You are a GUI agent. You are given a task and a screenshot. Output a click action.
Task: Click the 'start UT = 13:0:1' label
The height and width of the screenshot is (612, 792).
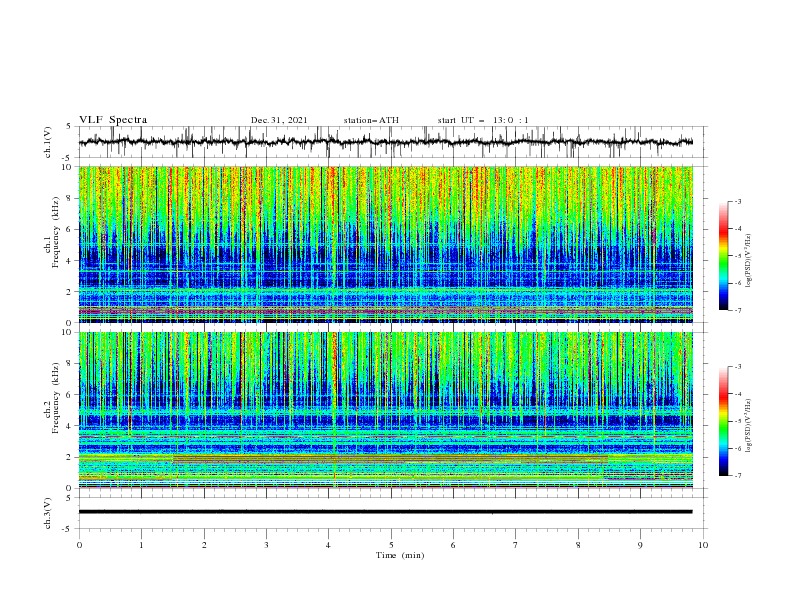click(483, 120)
